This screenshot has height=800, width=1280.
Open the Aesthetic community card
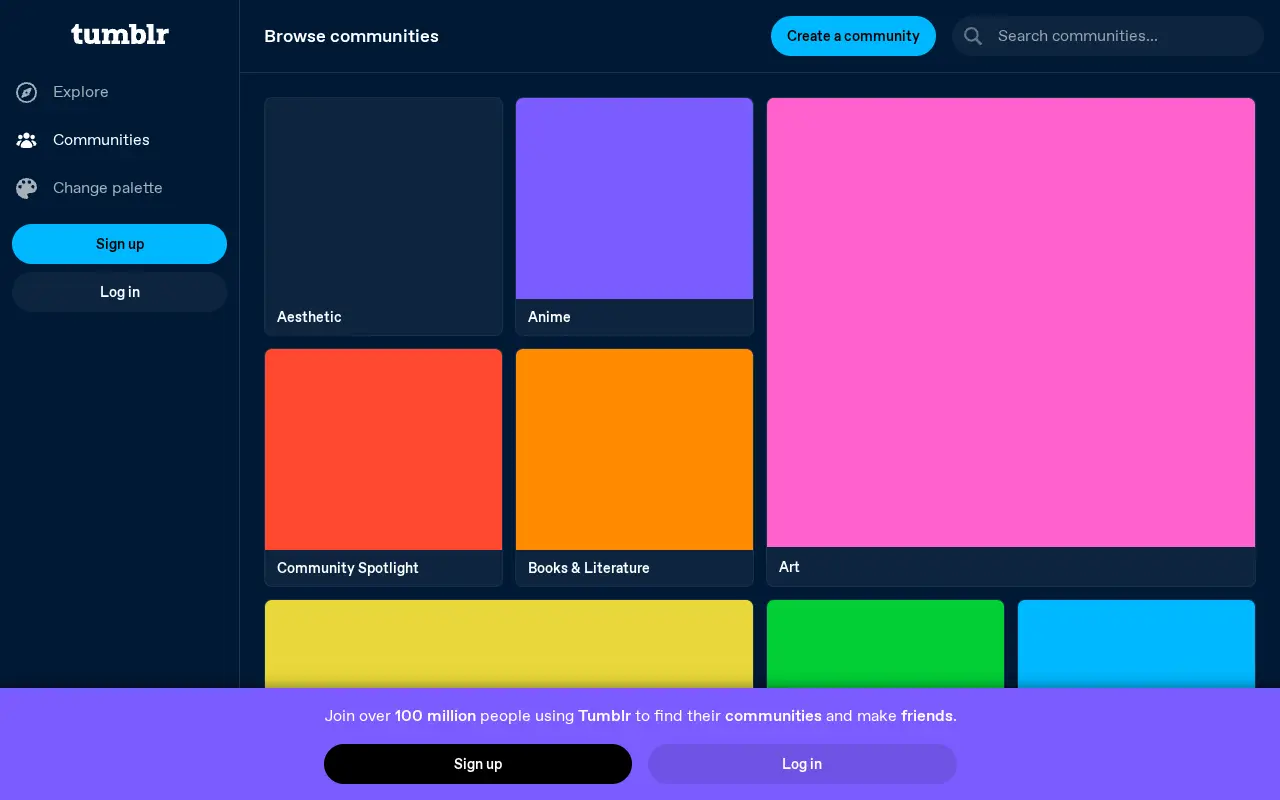pos(383,216)
